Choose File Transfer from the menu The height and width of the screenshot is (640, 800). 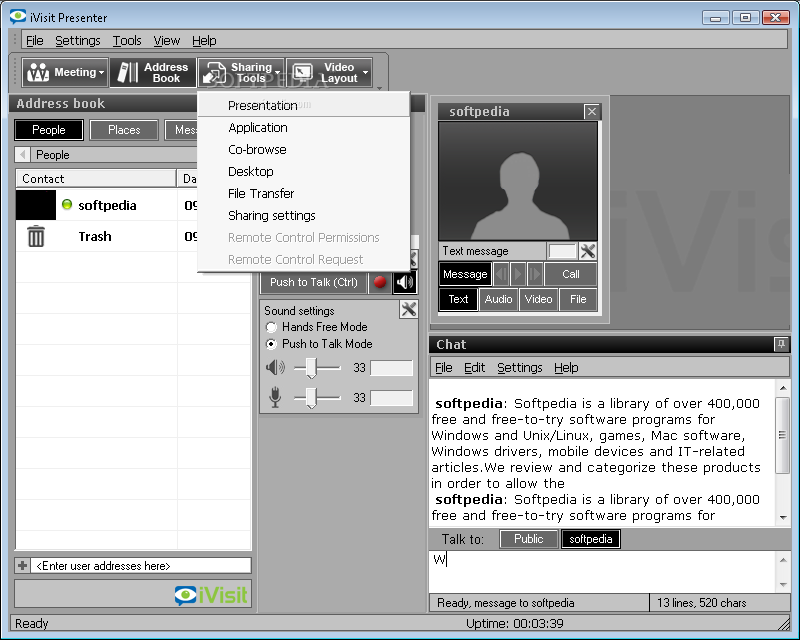coord(304,193)
